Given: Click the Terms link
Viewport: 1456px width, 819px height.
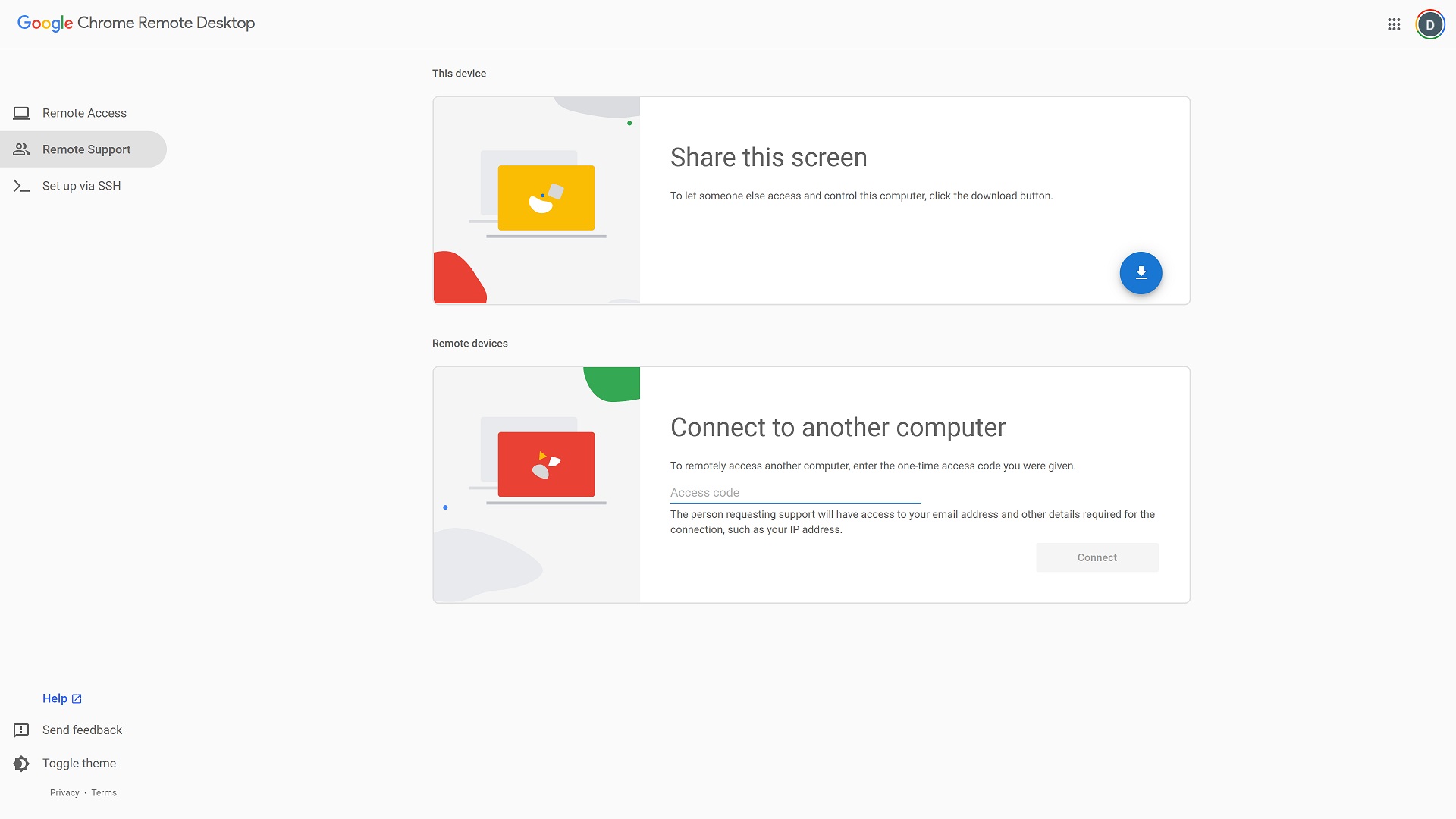Looking at the screenshot, I should click(x=103, y=792).
